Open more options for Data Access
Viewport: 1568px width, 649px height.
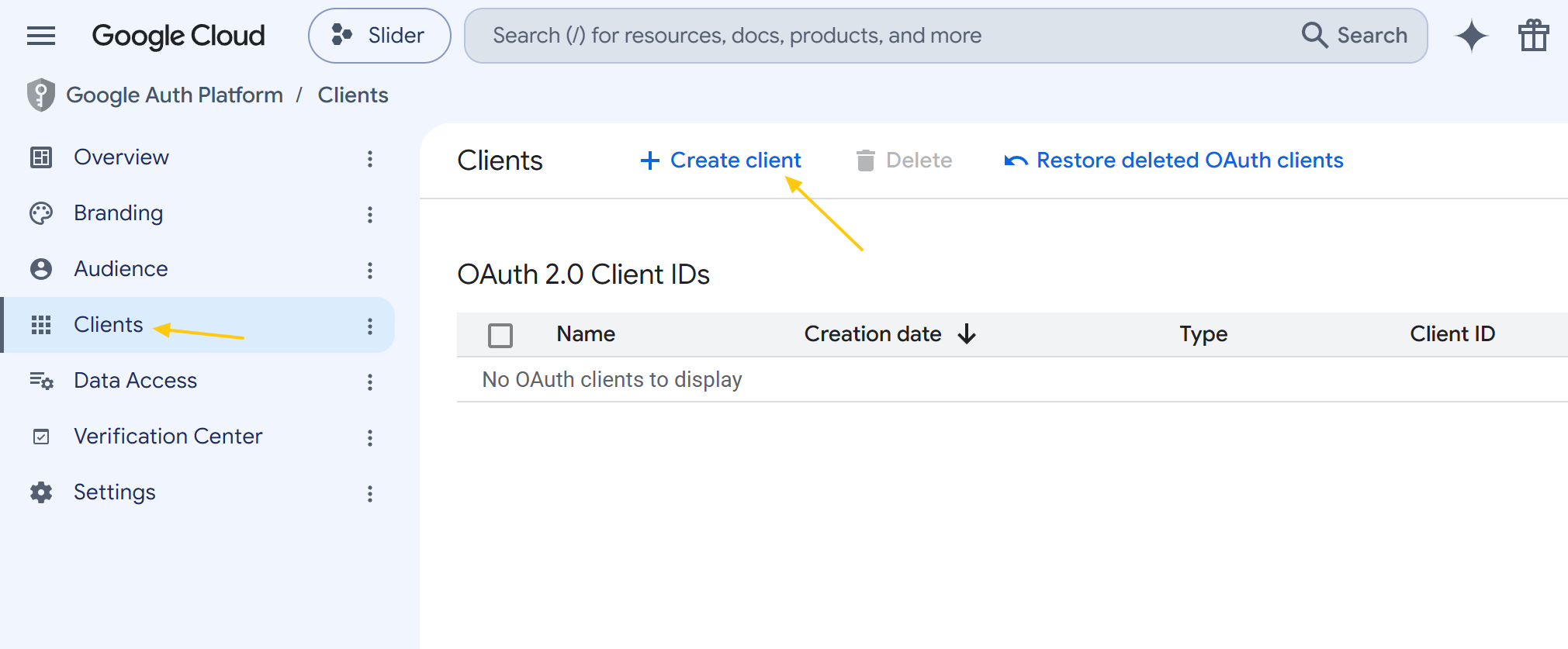370,382
